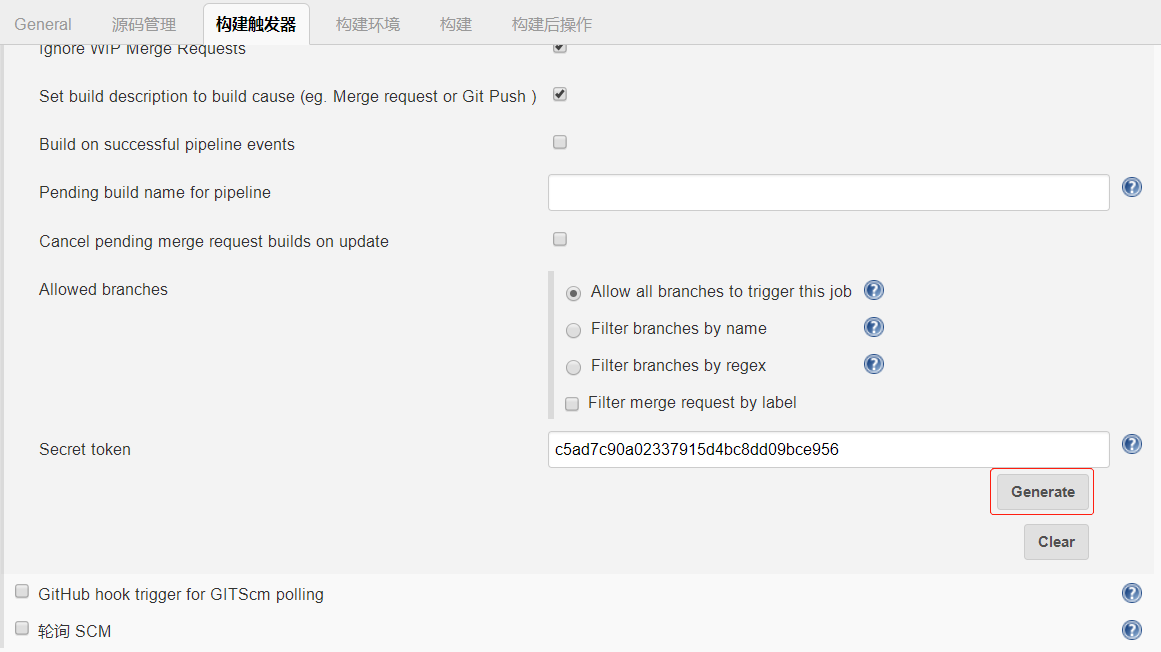Viewport: 1161px width, 652px height.
Task: Open help icon beside Filter branches by regex
Action: pyautogui.click(x=874, y=365)
